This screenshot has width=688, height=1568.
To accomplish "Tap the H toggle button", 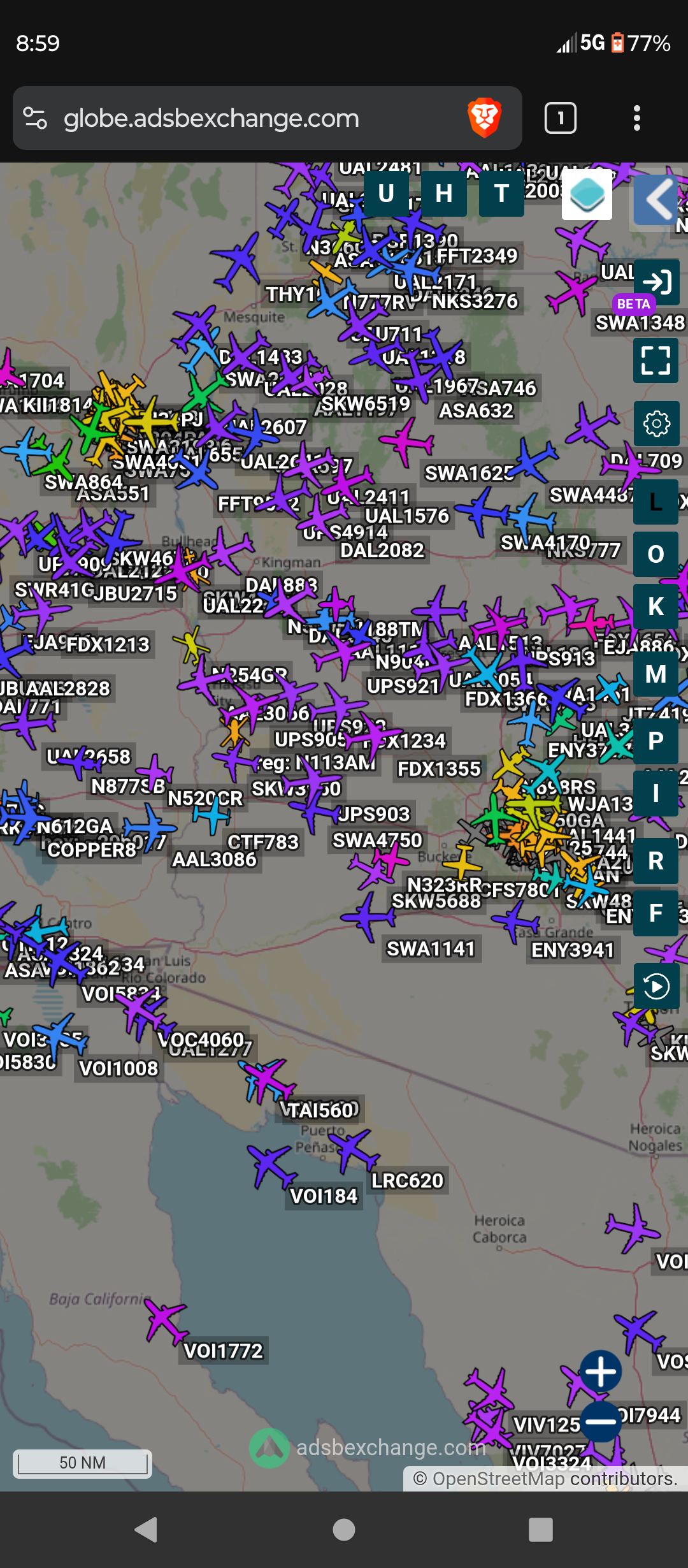I will 444,194.
